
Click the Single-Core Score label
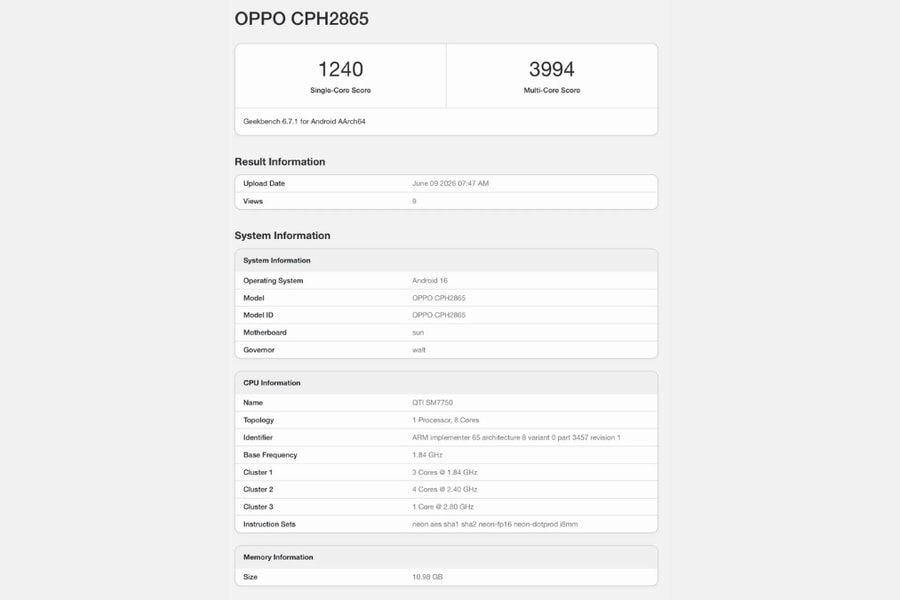(x=340, y=90)
